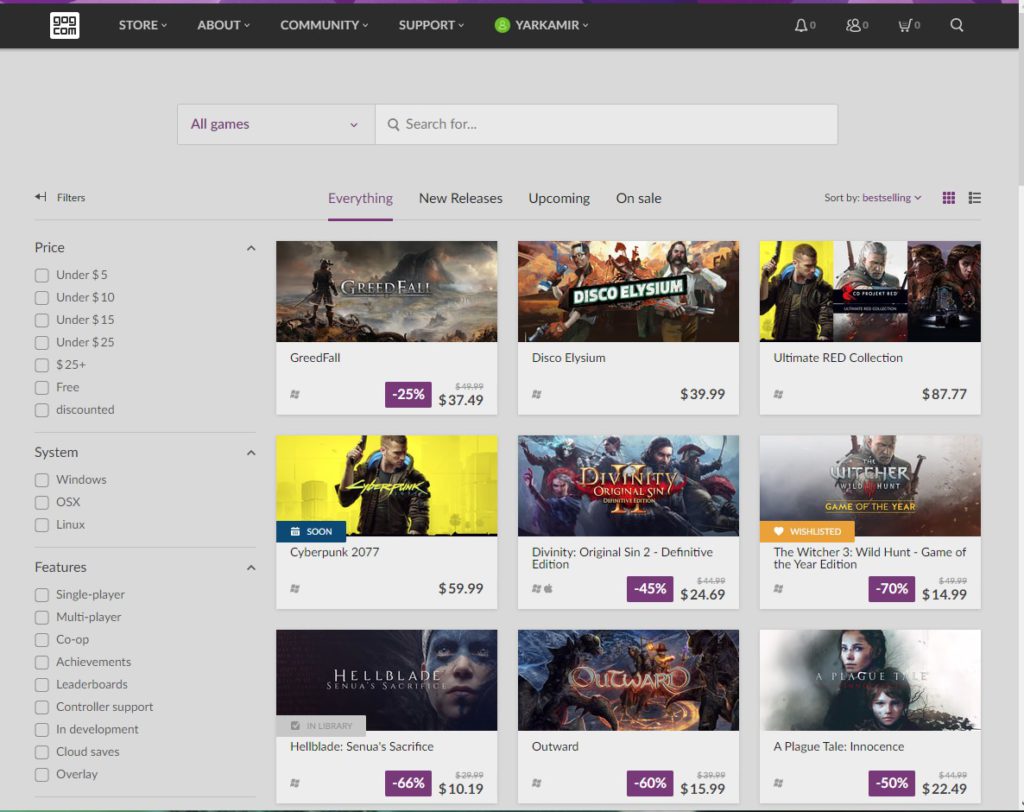Click Windows icon on GreedFall card
The width and height of the screenshot is (1024, 812).
[x=295, y=394]
